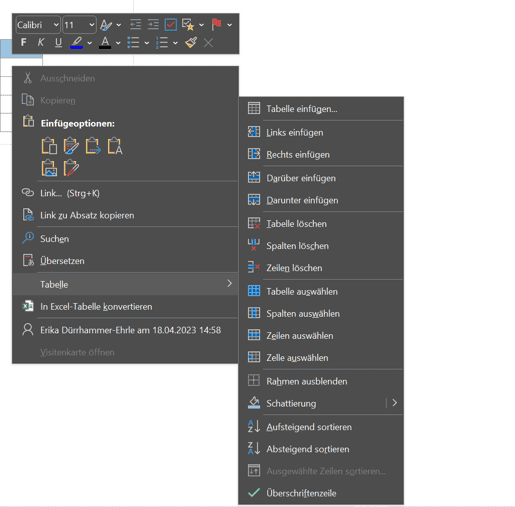This screenshot has height=507, width=515.
Task: Choose Darüber einfügen
Action: click(321, 178)
